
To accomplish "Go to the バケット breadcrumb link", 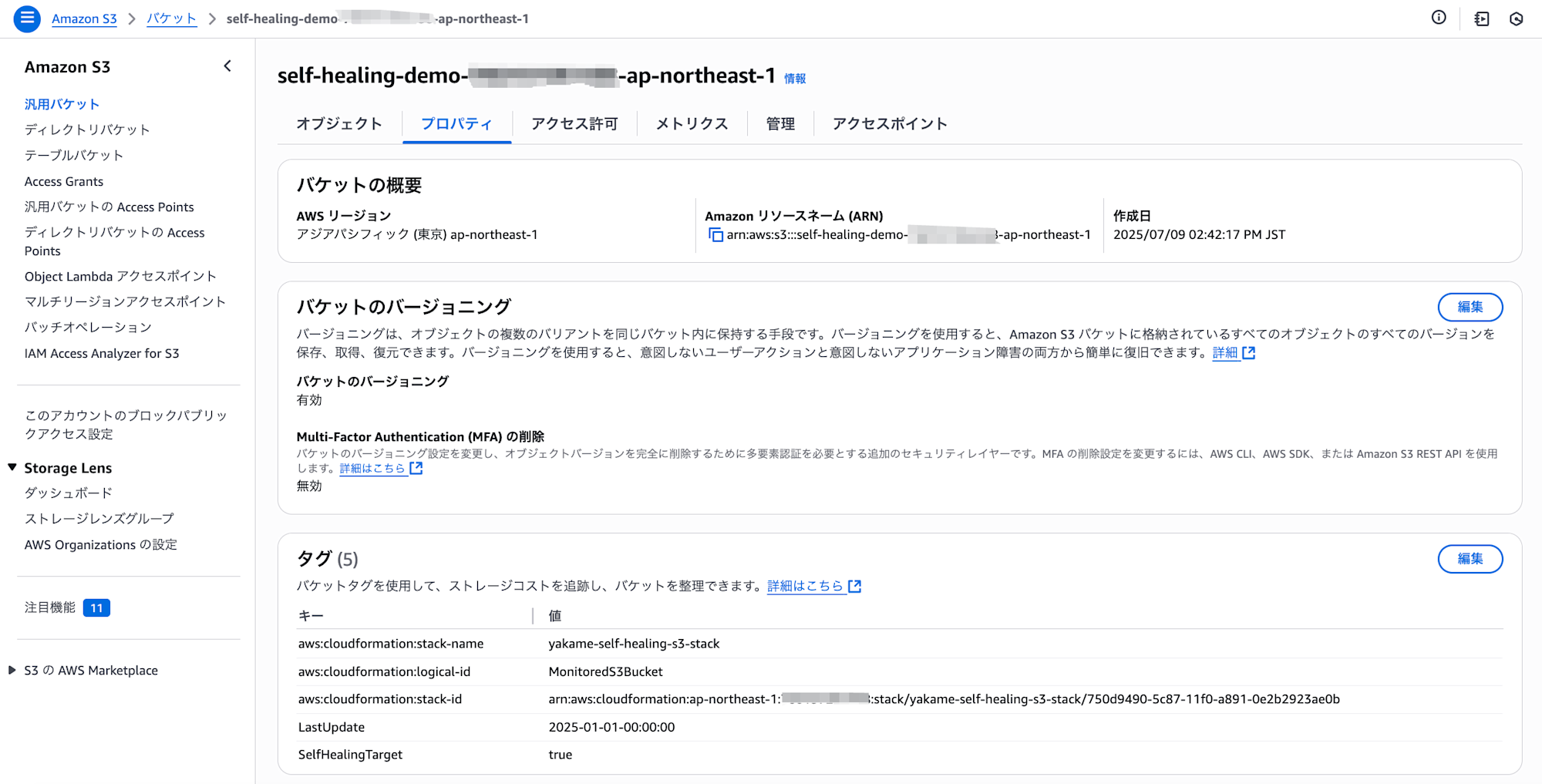I will [x=171, y=19].
